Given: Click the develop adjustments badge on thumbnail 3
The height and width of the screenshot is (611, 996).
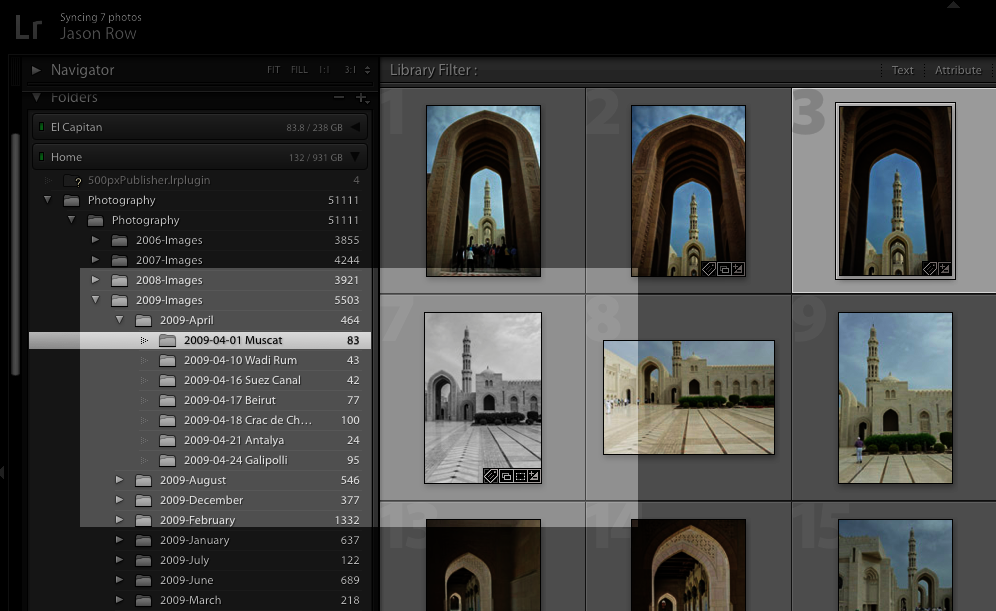Looking at the screenshot, I should [945, 269].
